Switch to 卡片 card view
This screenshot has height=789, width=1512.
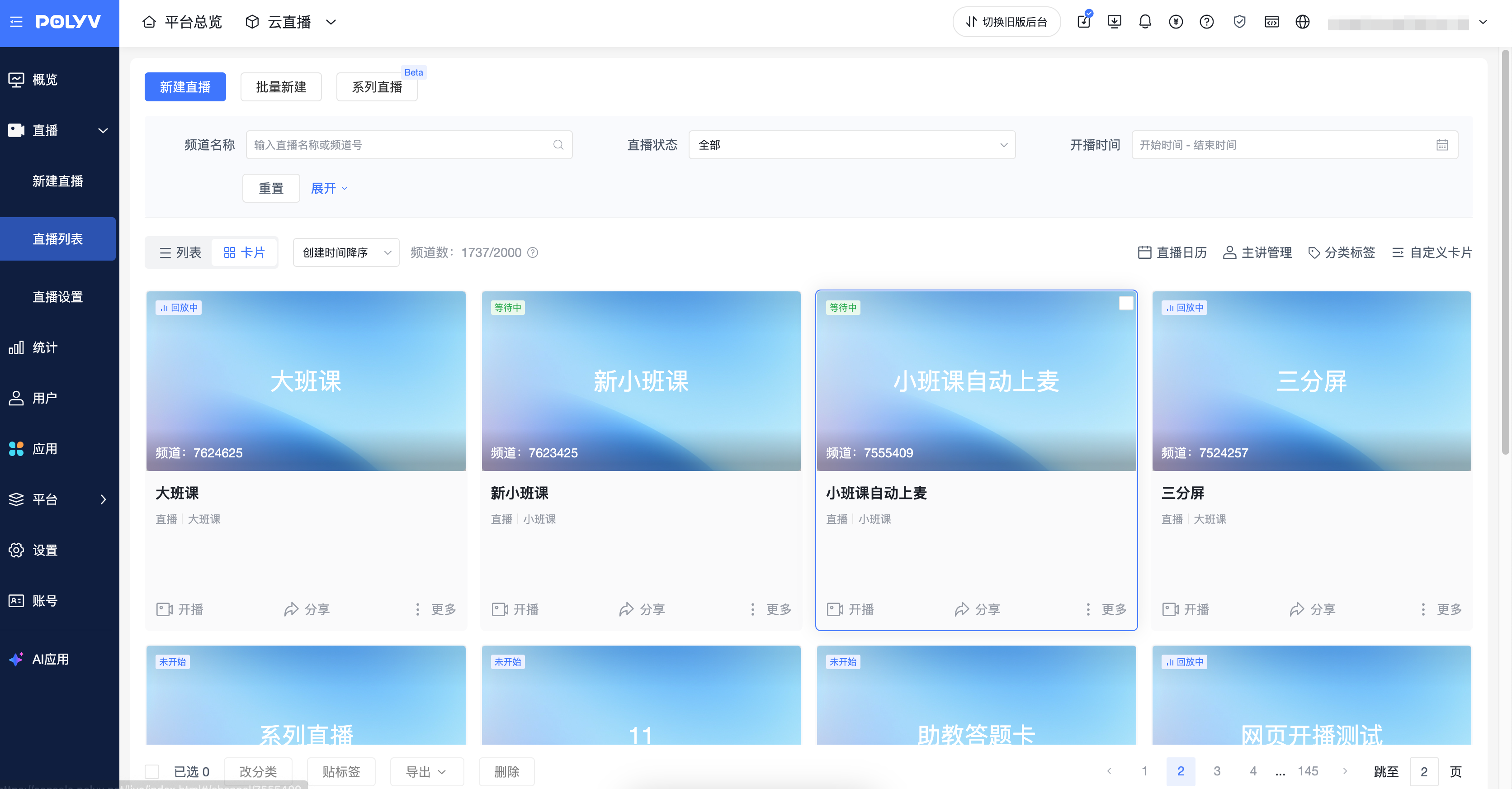coord(244,252)
